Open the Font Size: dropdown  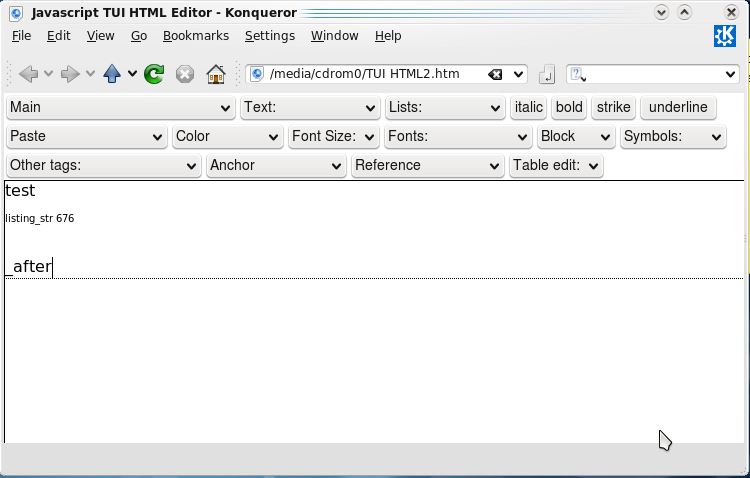tap(333, 136)
